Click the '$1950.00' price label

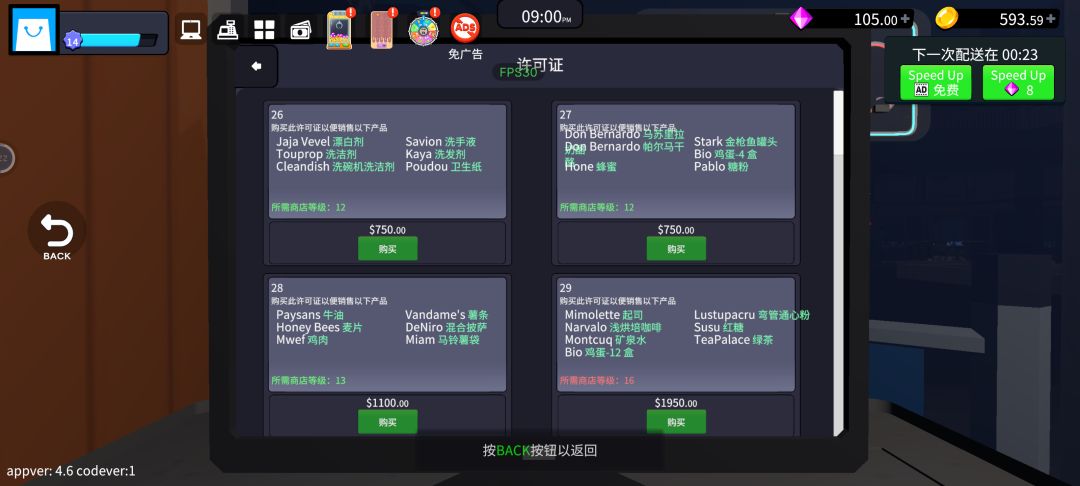[676, 403]
